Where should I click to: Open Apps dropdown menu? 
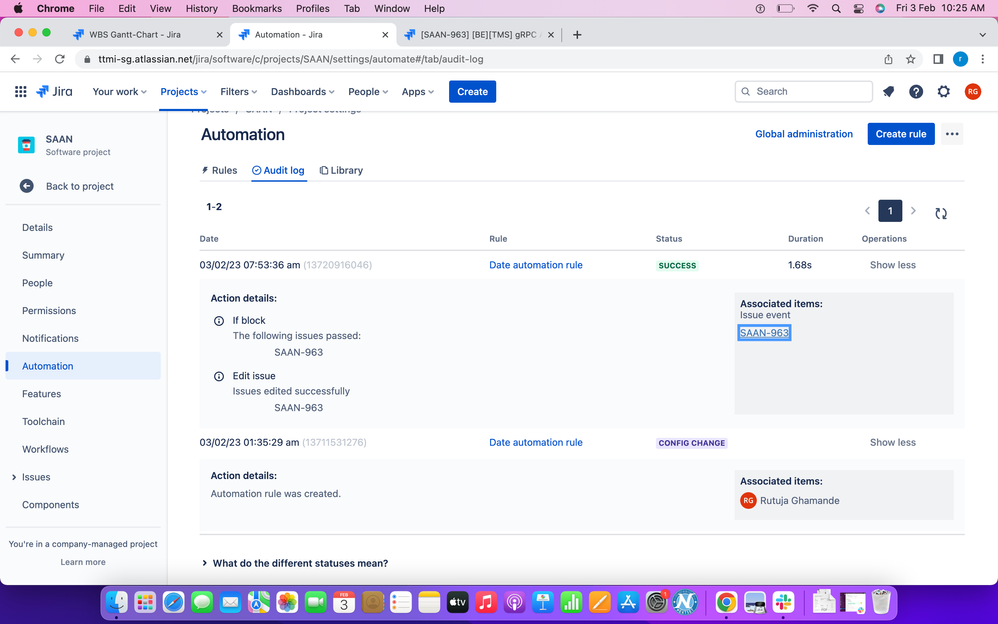pos(418,92)
